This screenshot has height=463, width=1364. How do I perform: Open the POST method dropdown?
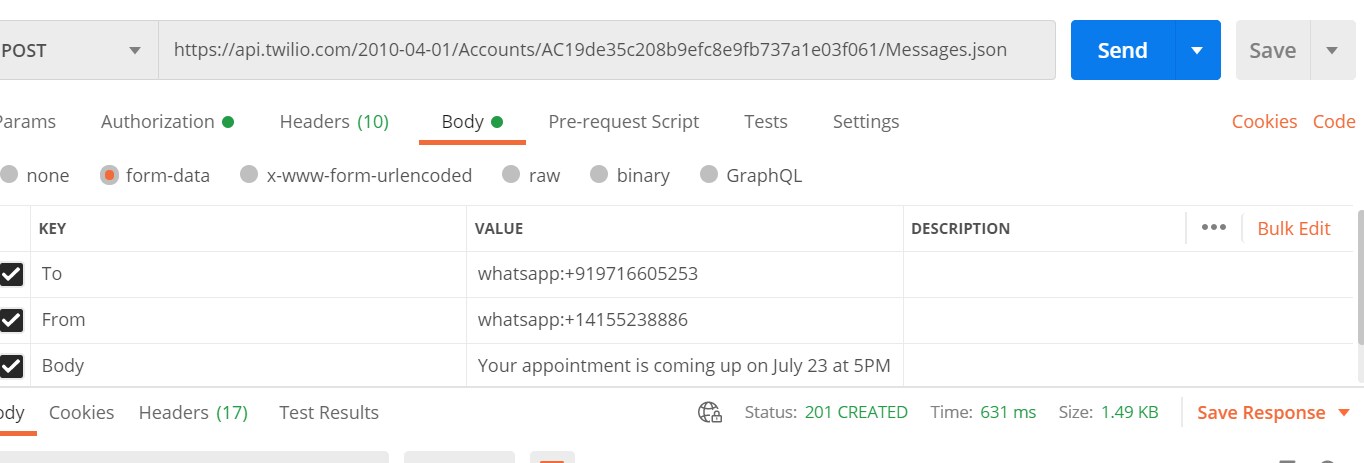point(76,50)
